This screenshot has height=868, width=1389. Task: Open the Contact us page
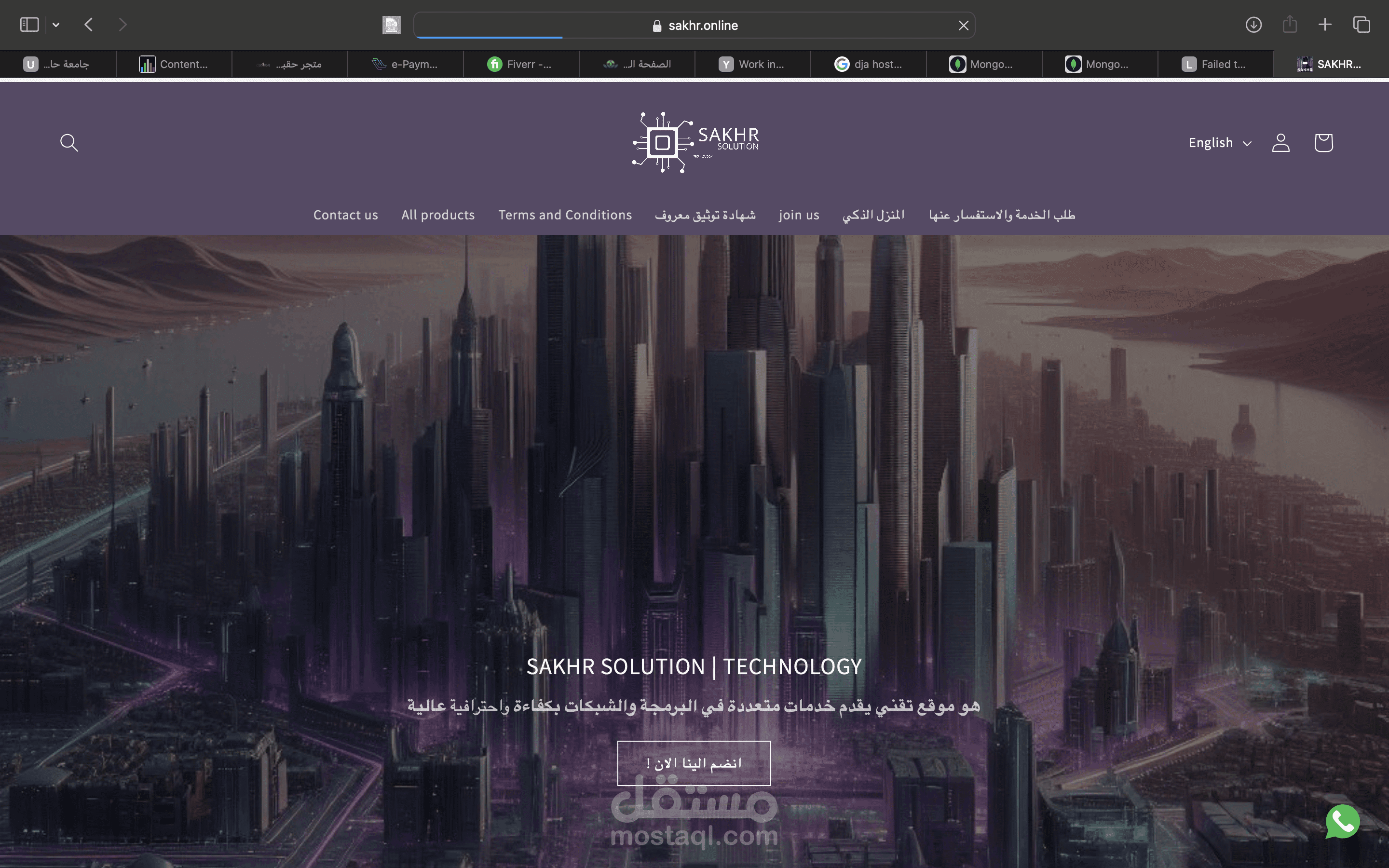click(345, 215)
